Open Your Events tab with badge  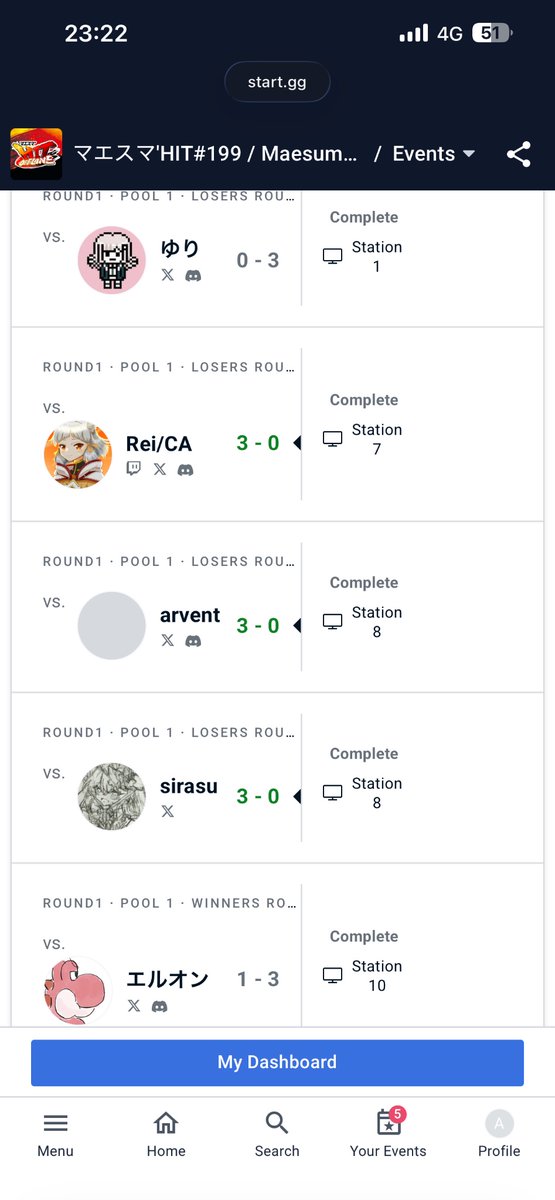pos(388,1134)
